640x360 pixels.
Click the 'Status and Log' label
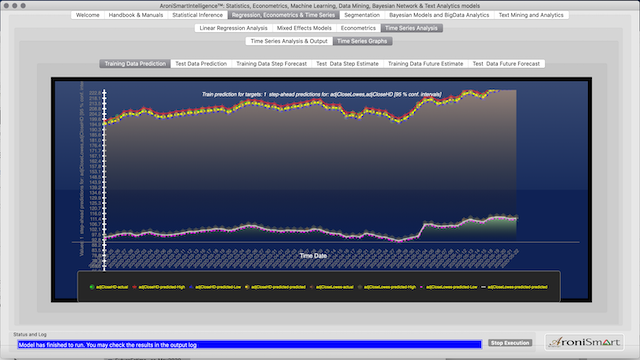[x=30, y=334]
